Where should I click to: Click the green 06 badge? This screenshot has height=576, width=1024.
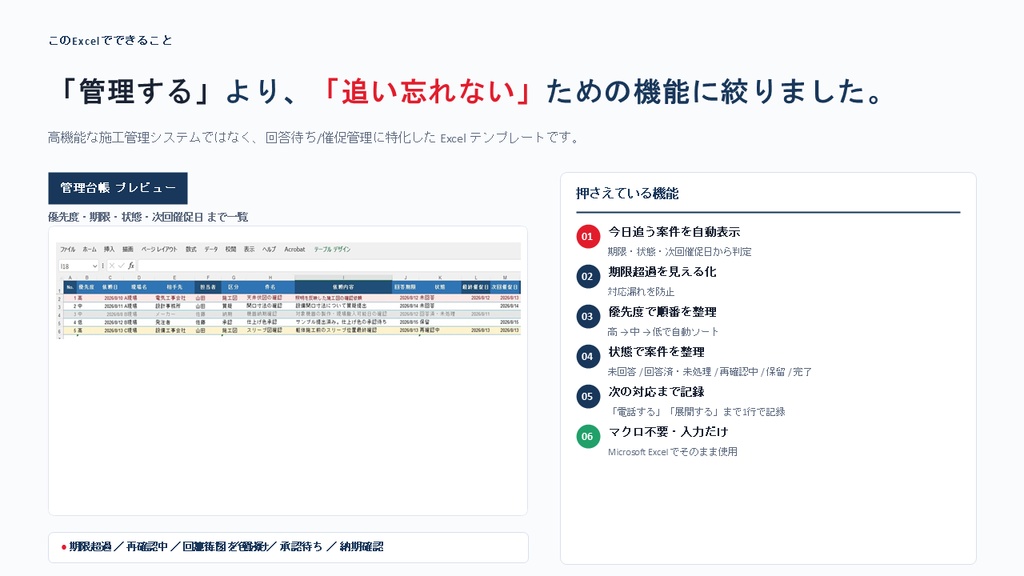coord(587,436)
